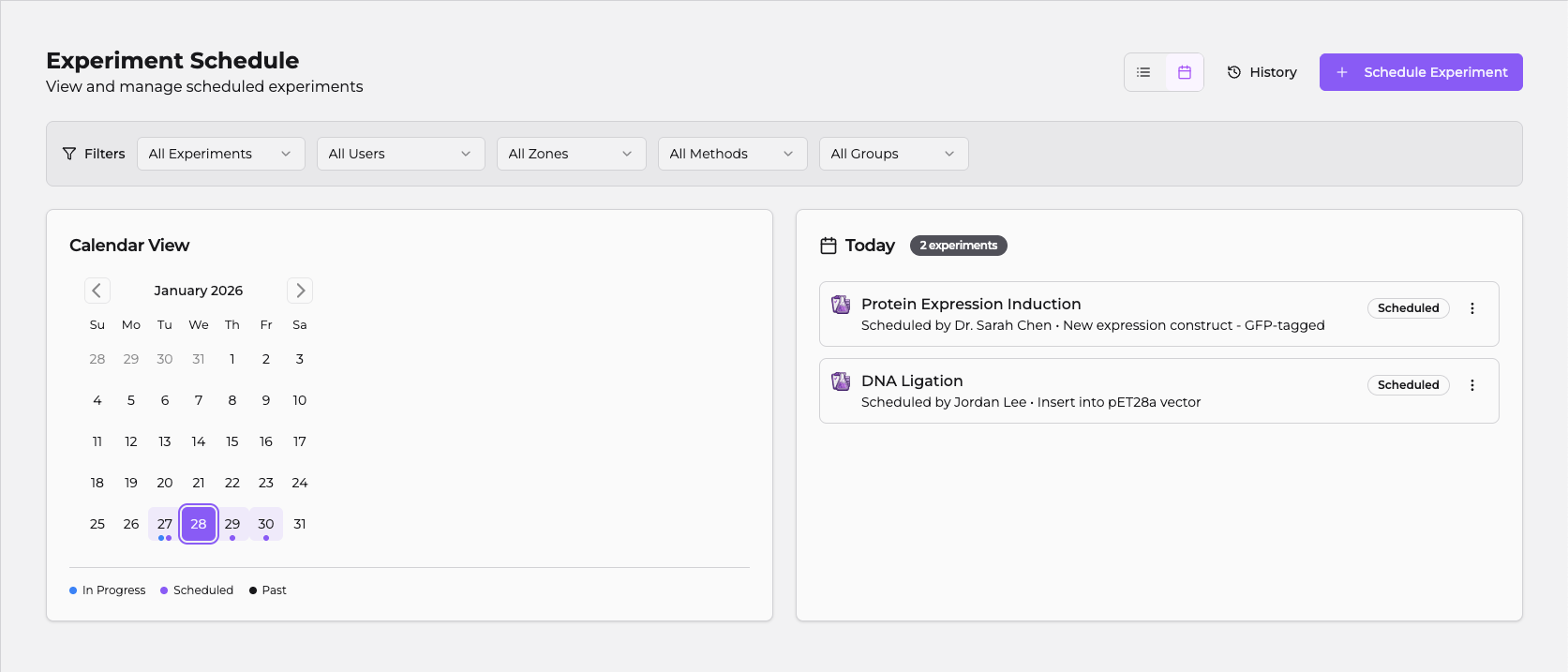Expand the All Zones filter
This screenshot has width=1568, height=672.
pyautogui.click(x=572, y=154)
